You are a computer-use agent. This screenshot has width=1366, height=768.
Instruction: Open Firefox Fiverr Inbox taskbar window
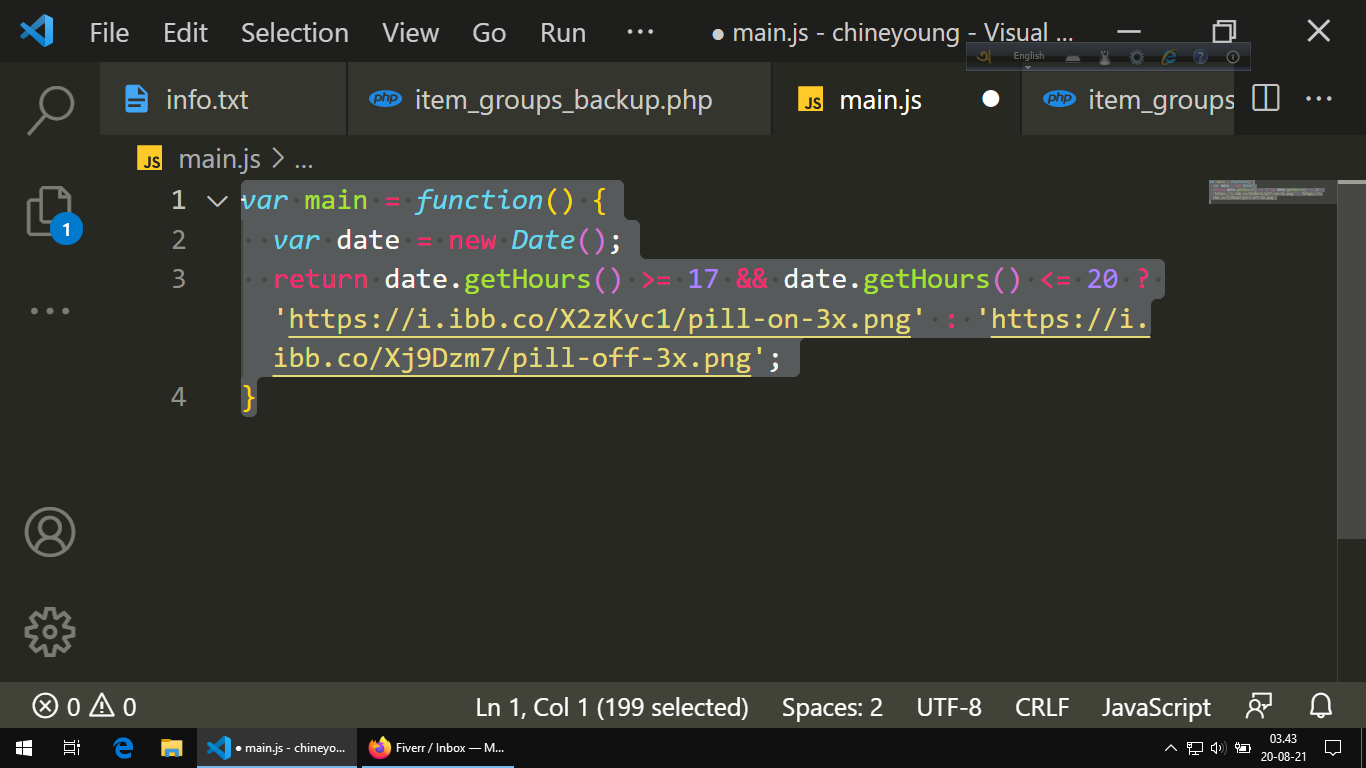(x=436, y=748)
